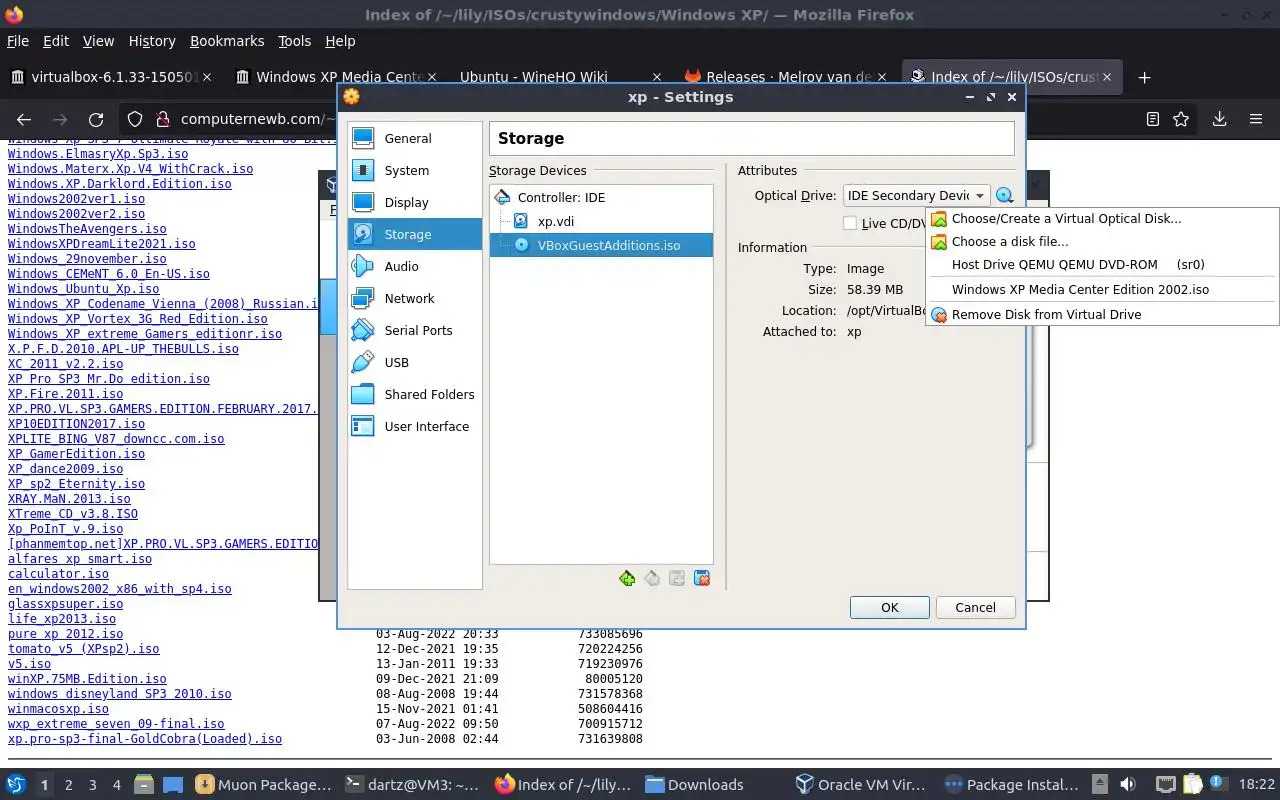
Task: Open the Firefox hamburger menu
Action: pyautogui.click(x=1256, y=119)
